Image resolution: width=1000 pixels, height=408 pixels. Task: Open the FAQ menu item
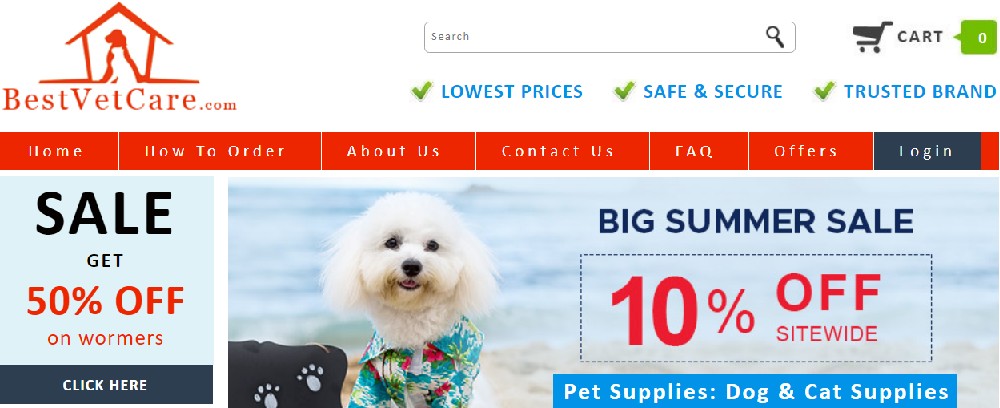(699, 151)
